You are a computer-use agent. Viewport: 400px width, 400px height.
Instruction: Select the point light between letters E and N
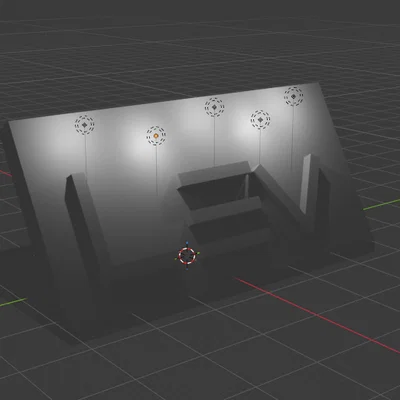[260, 119]
